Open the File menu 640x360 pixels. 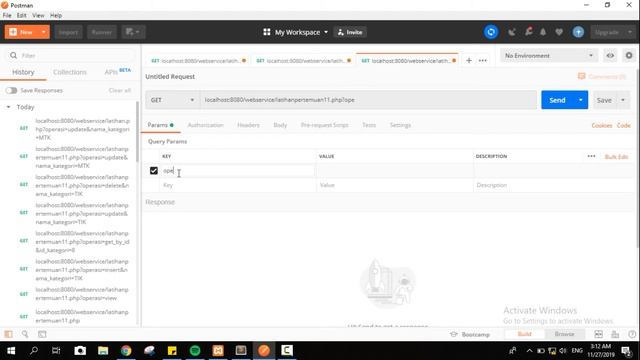[7, 16]
